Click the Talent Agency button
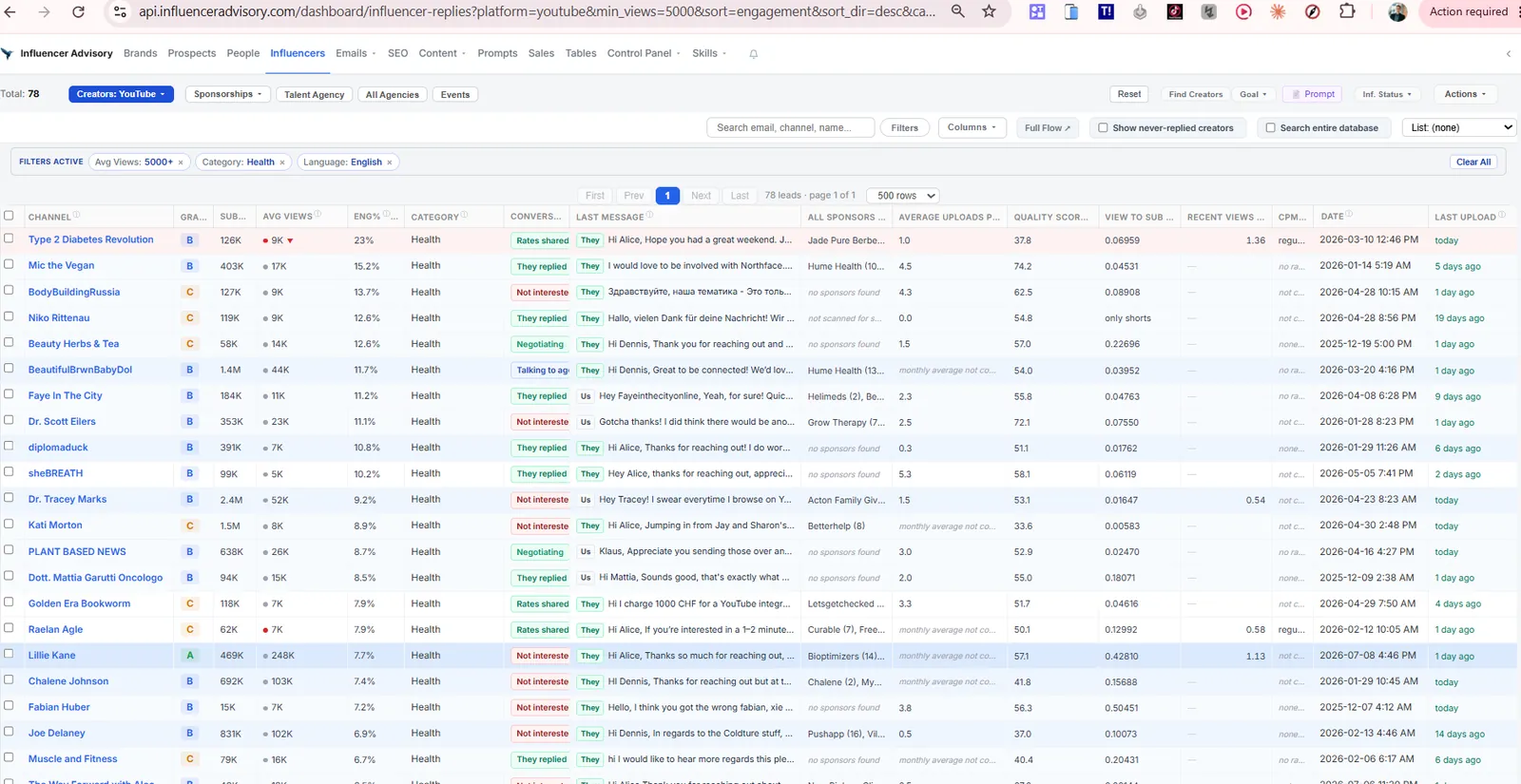This screenshot has width=1521, height=784. pos(315,94)
